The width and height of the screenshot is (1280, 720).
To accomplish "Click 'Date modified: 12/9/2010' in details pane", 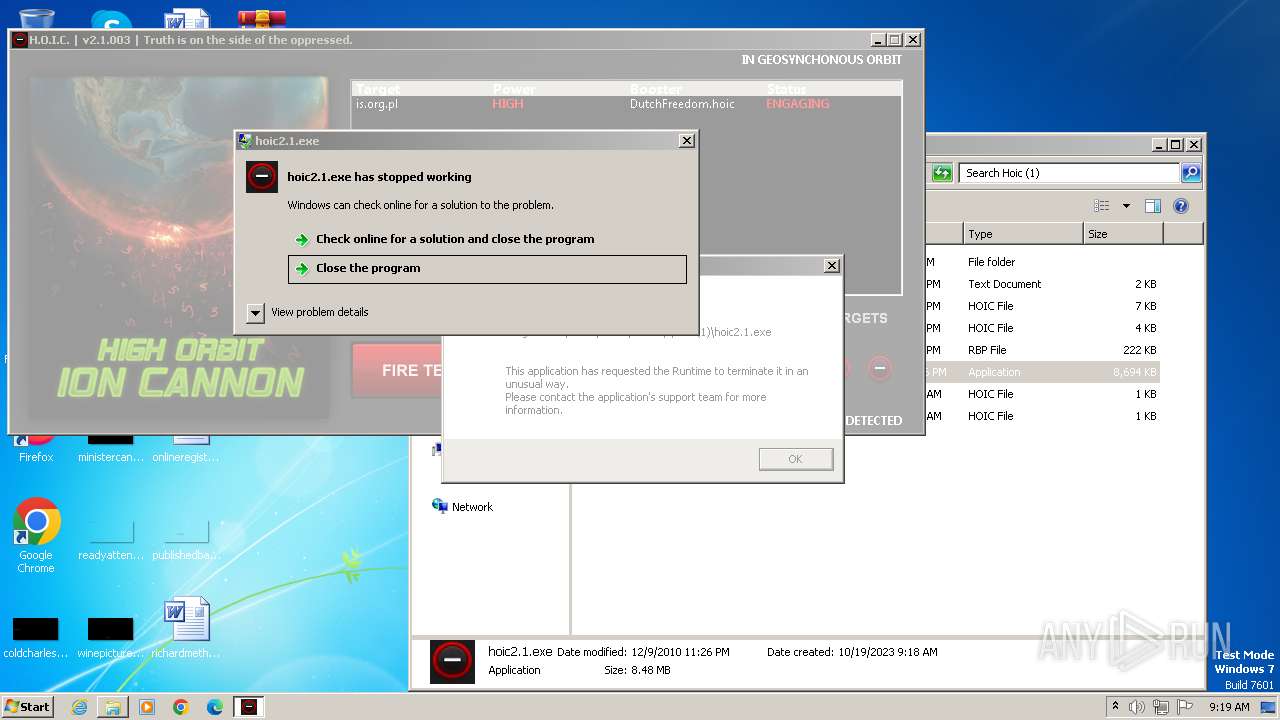I will coord(643,652).
